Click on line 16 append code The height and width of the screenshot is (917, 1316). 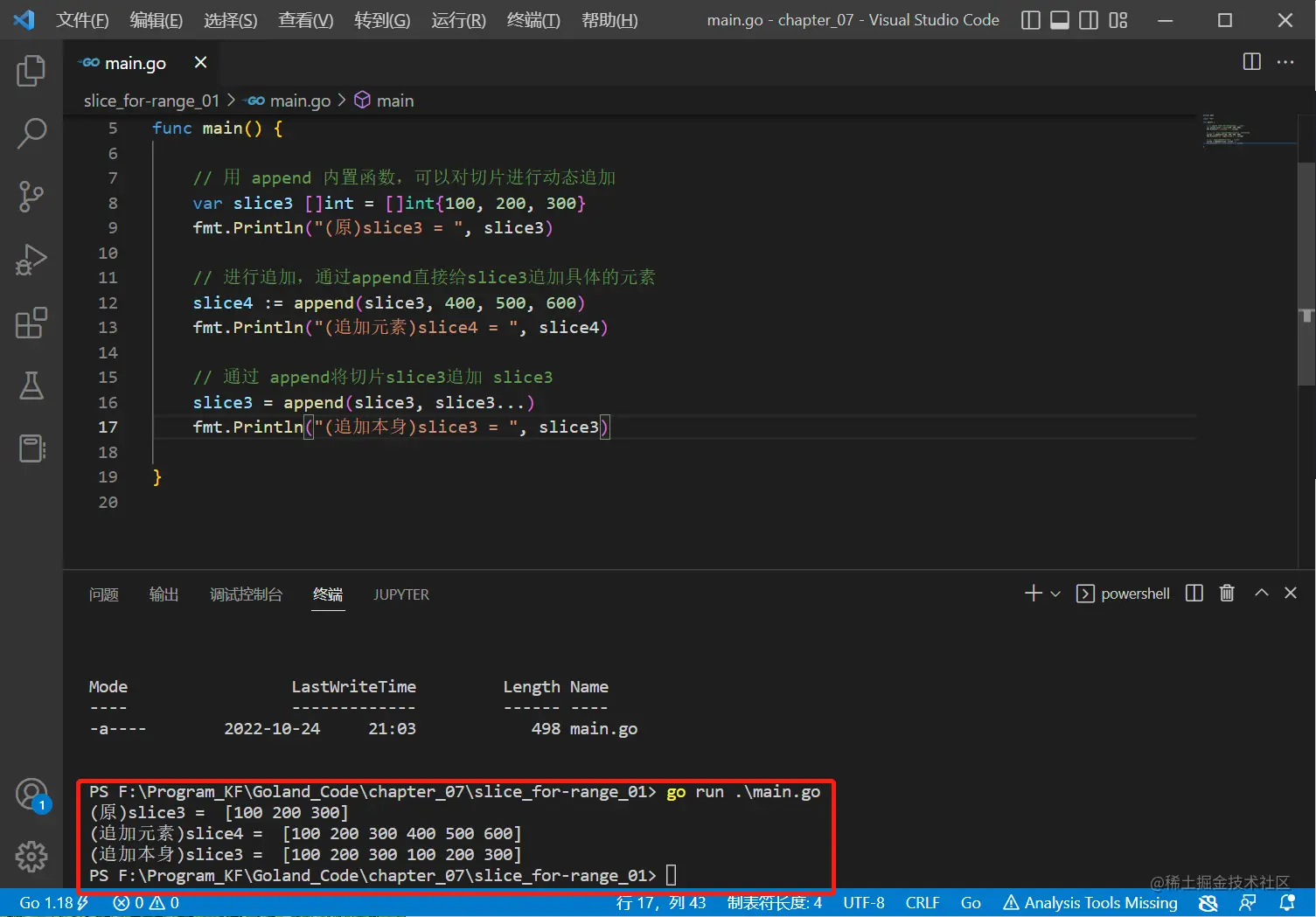[363, 402]
